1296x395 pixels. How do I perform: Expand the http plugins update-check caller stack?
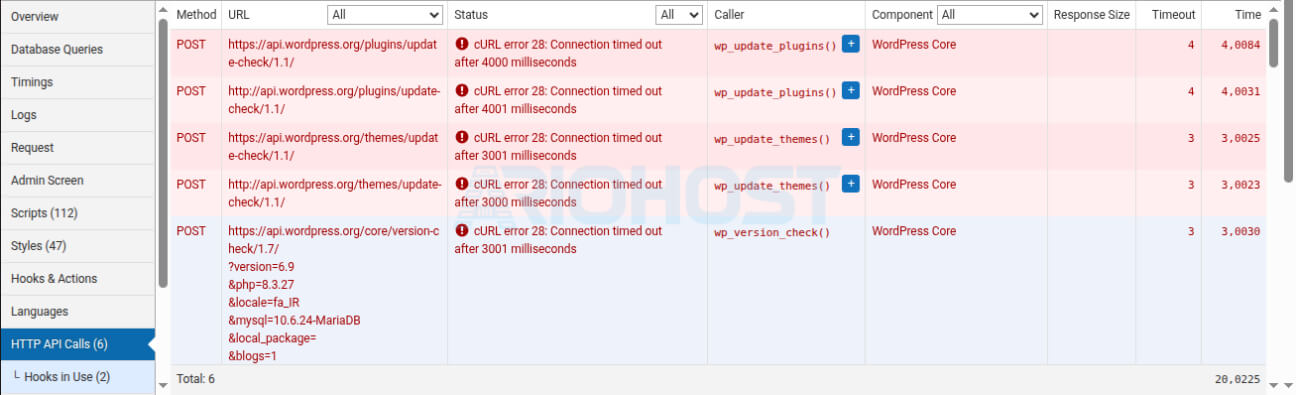[851, 90]
